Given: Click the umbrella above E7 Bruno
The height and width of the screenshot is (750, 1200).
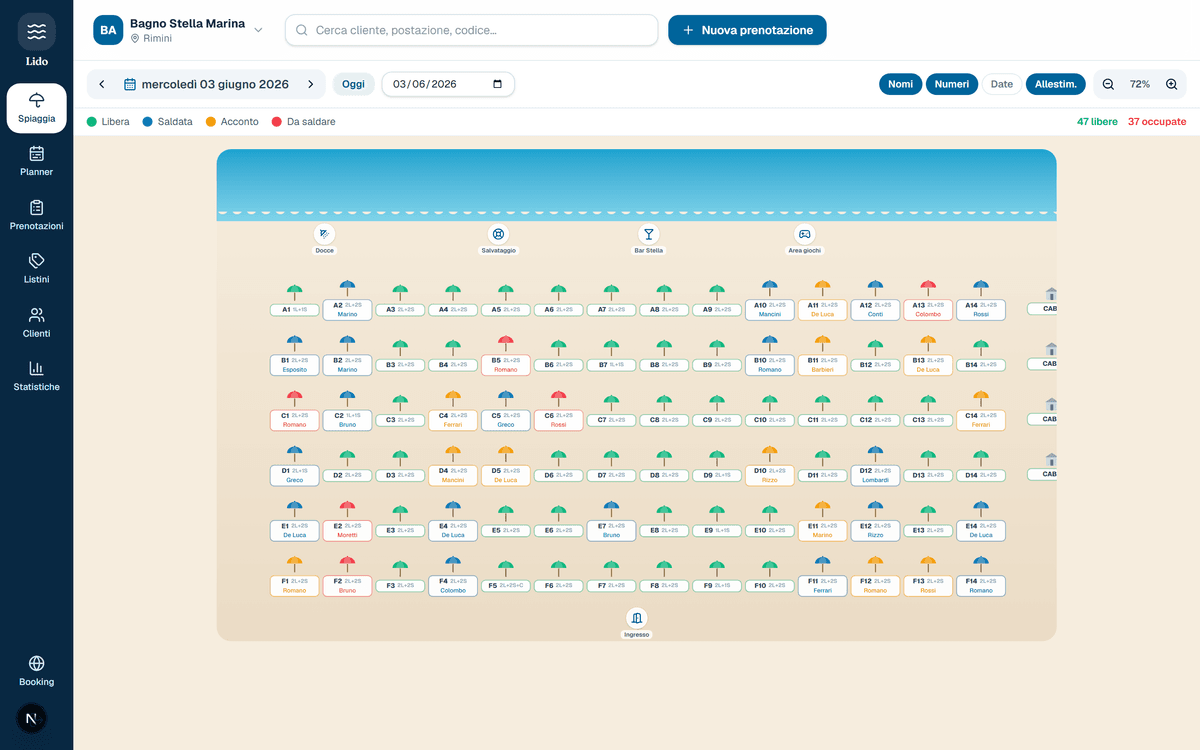Looking at the screenshot, I should [x=611, y=511].
